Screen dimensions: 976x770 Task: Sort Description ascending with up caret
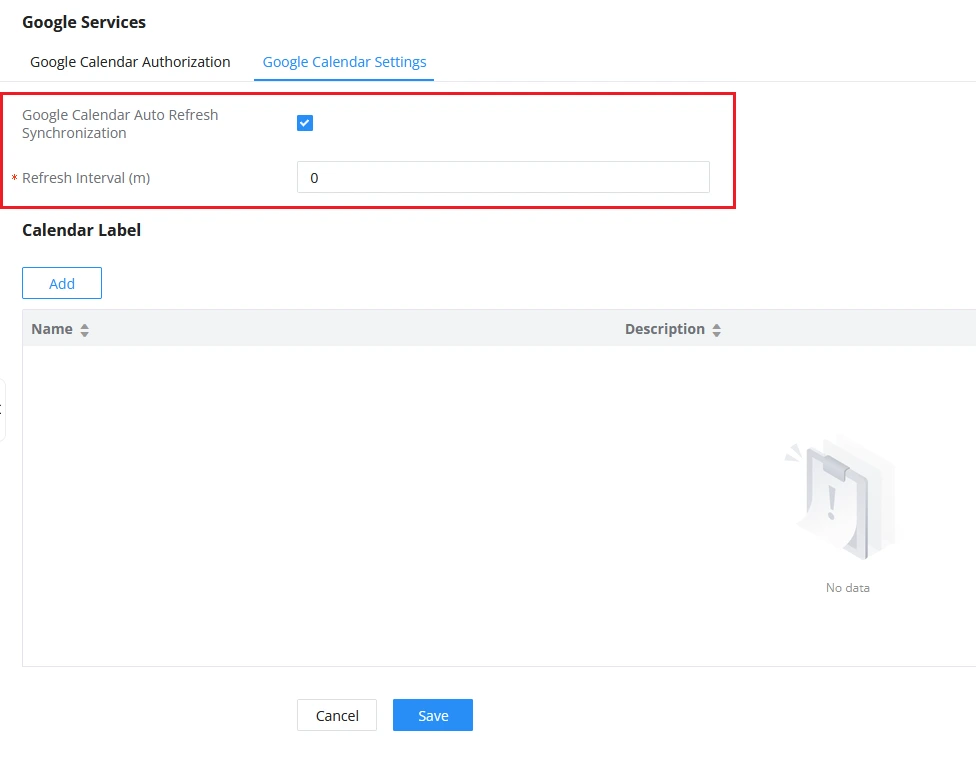click(716, 326)
